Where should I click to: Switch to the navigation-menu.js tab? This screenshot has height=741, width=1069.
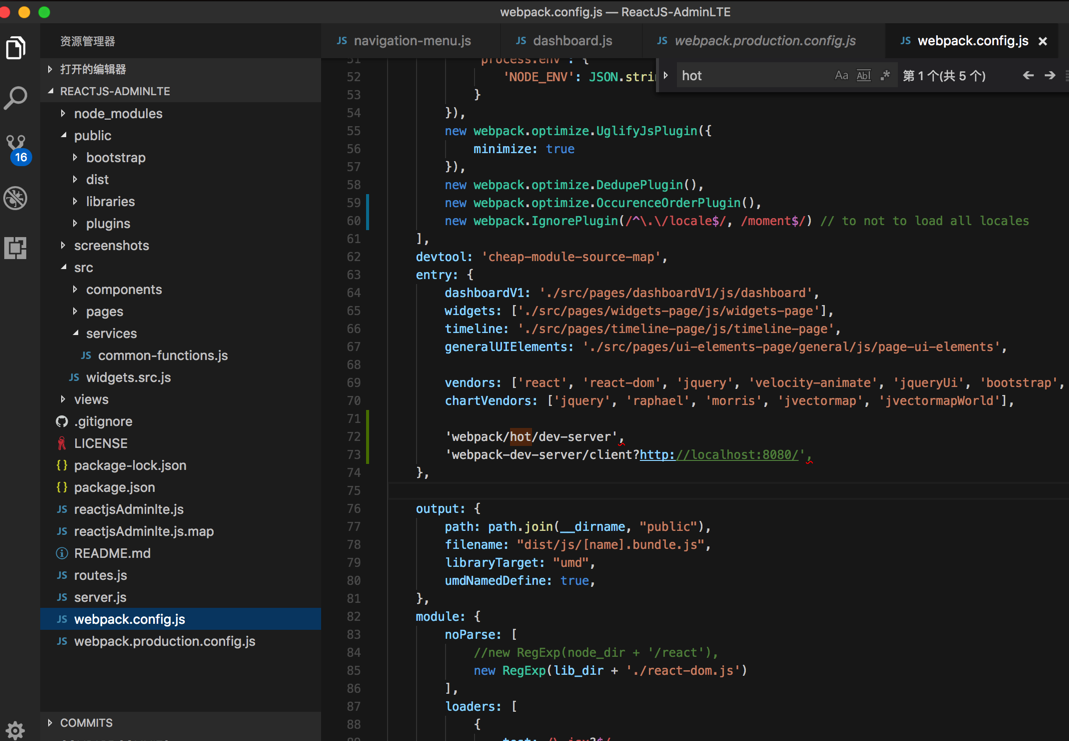[x=411, y=41]
